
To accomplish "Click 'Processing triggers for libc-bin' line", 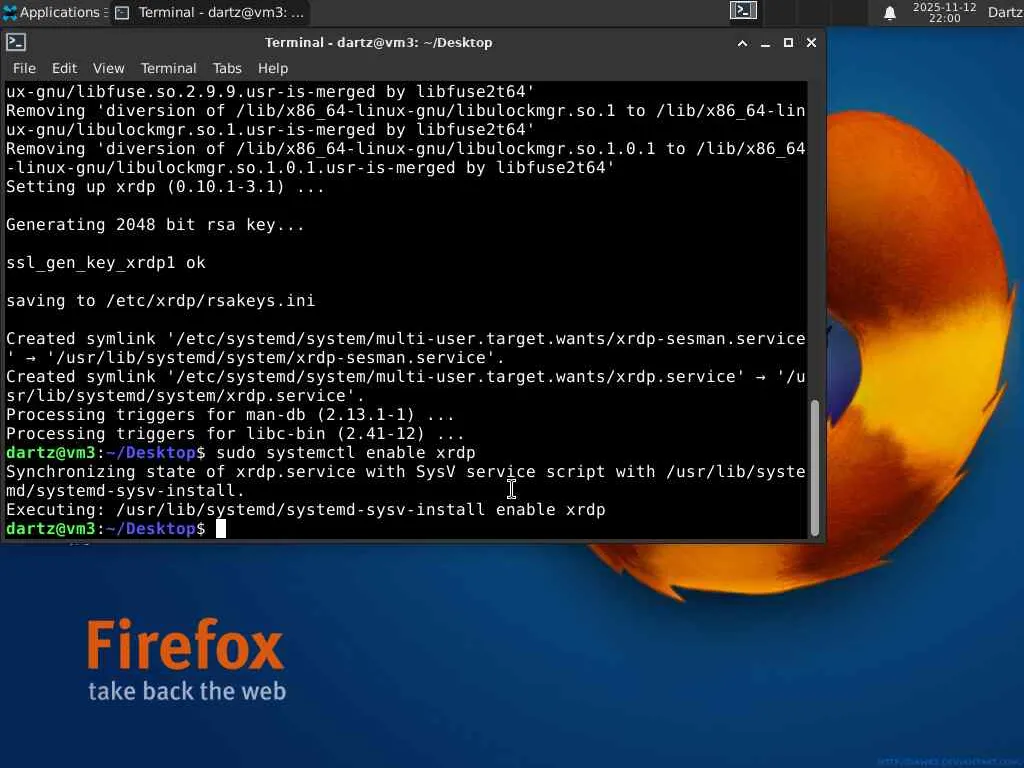I will [x=234, y=434].
